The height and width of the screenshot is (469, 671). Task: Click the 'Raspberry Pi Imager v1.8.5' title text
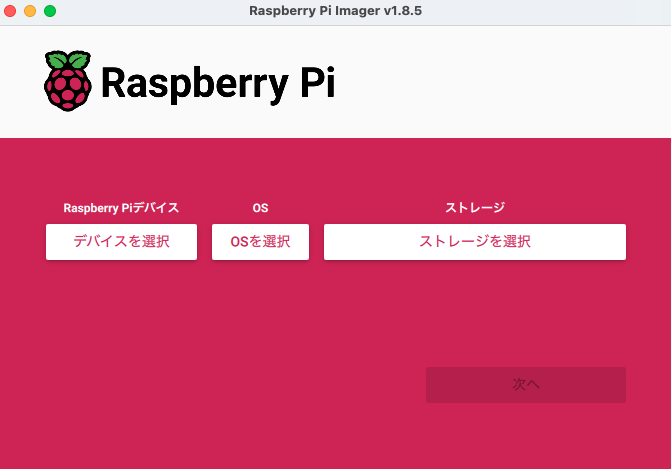point(335,10)
